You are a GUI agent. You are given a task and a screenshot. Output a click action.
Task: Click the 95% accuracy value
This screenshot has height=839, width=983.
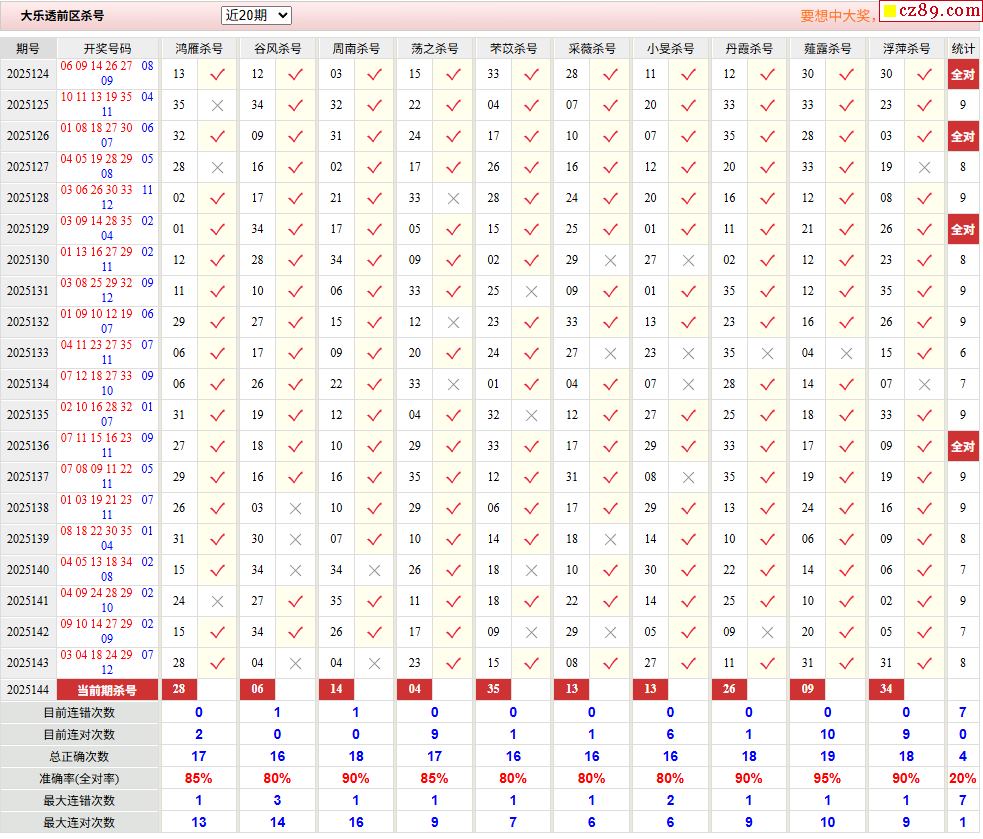click(827, 778)
